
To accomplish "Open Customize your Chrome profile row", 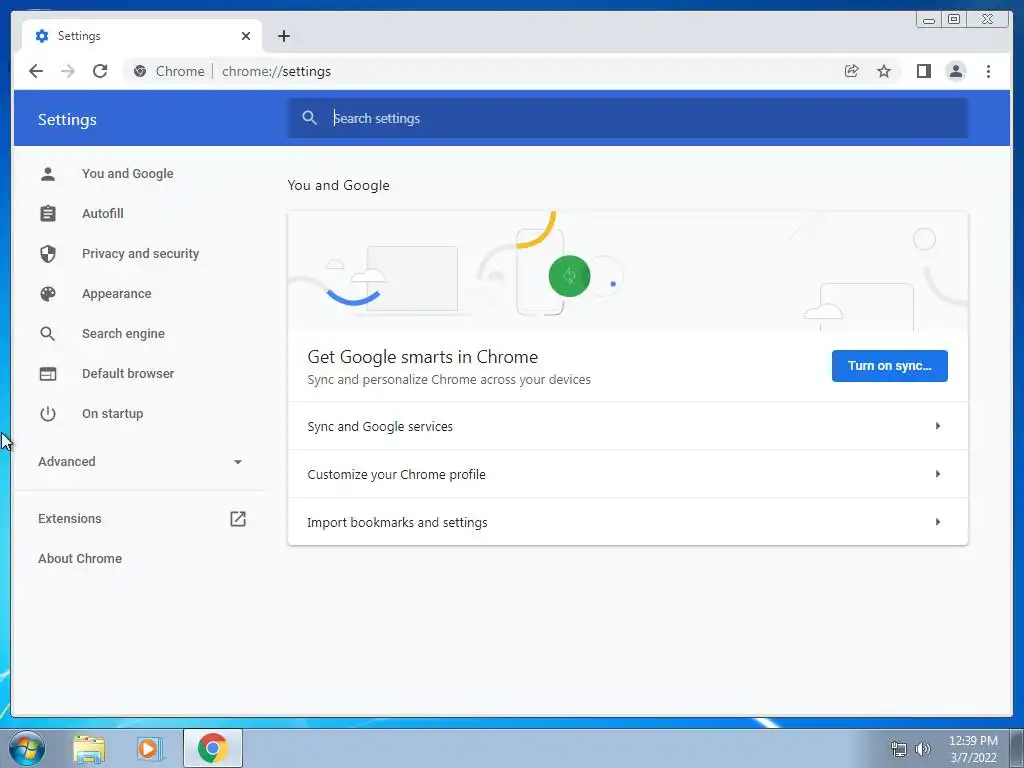I will coord(628,474).
